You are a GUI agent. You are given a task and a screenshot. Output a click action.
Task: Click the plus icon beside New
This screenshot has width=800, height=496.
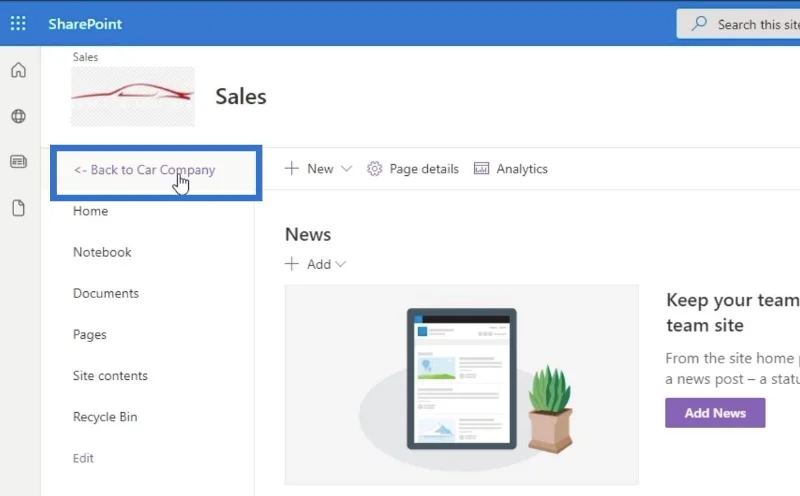point(292,168)
